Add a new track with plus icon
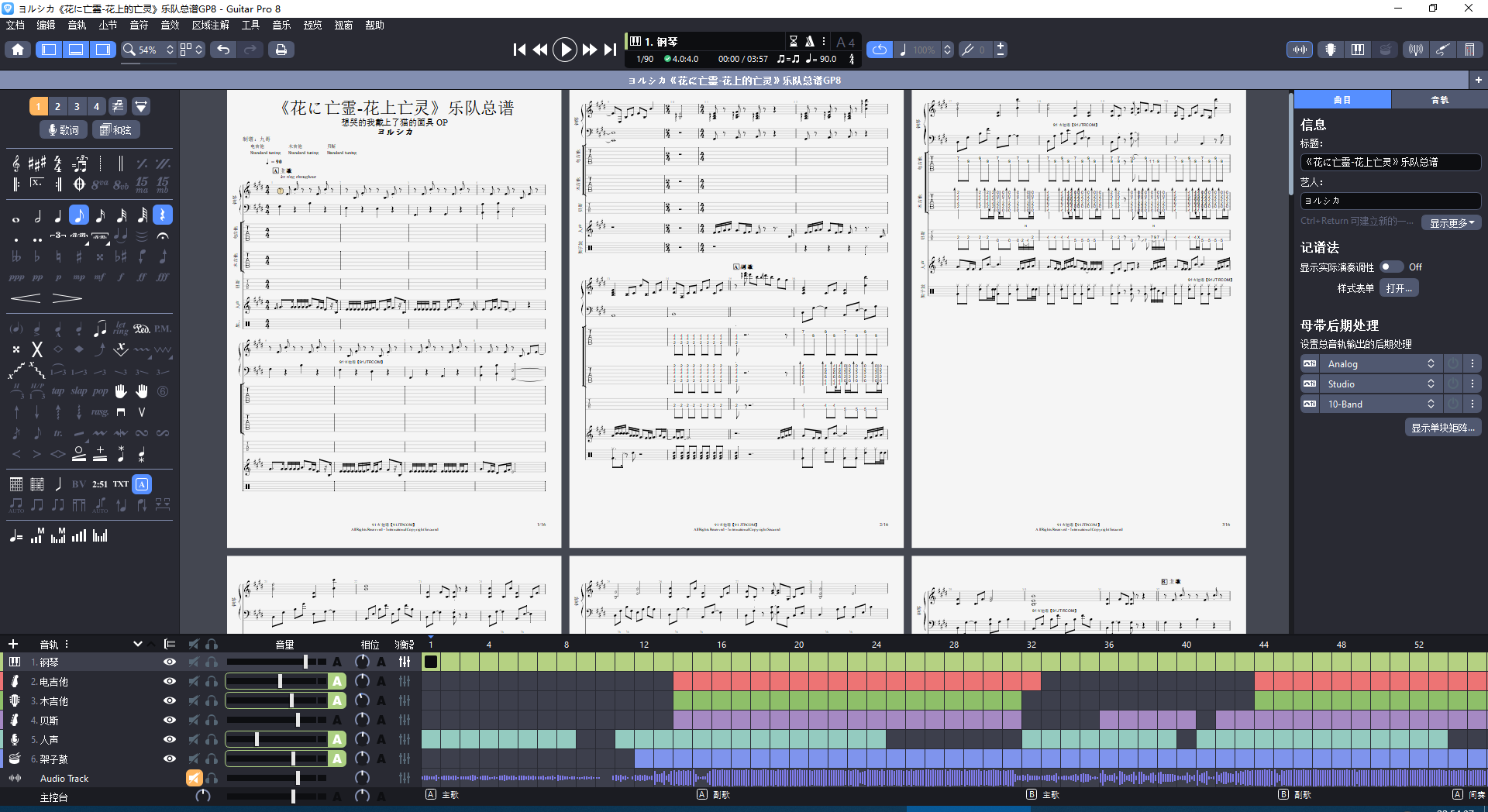 [x=13, y=644]
